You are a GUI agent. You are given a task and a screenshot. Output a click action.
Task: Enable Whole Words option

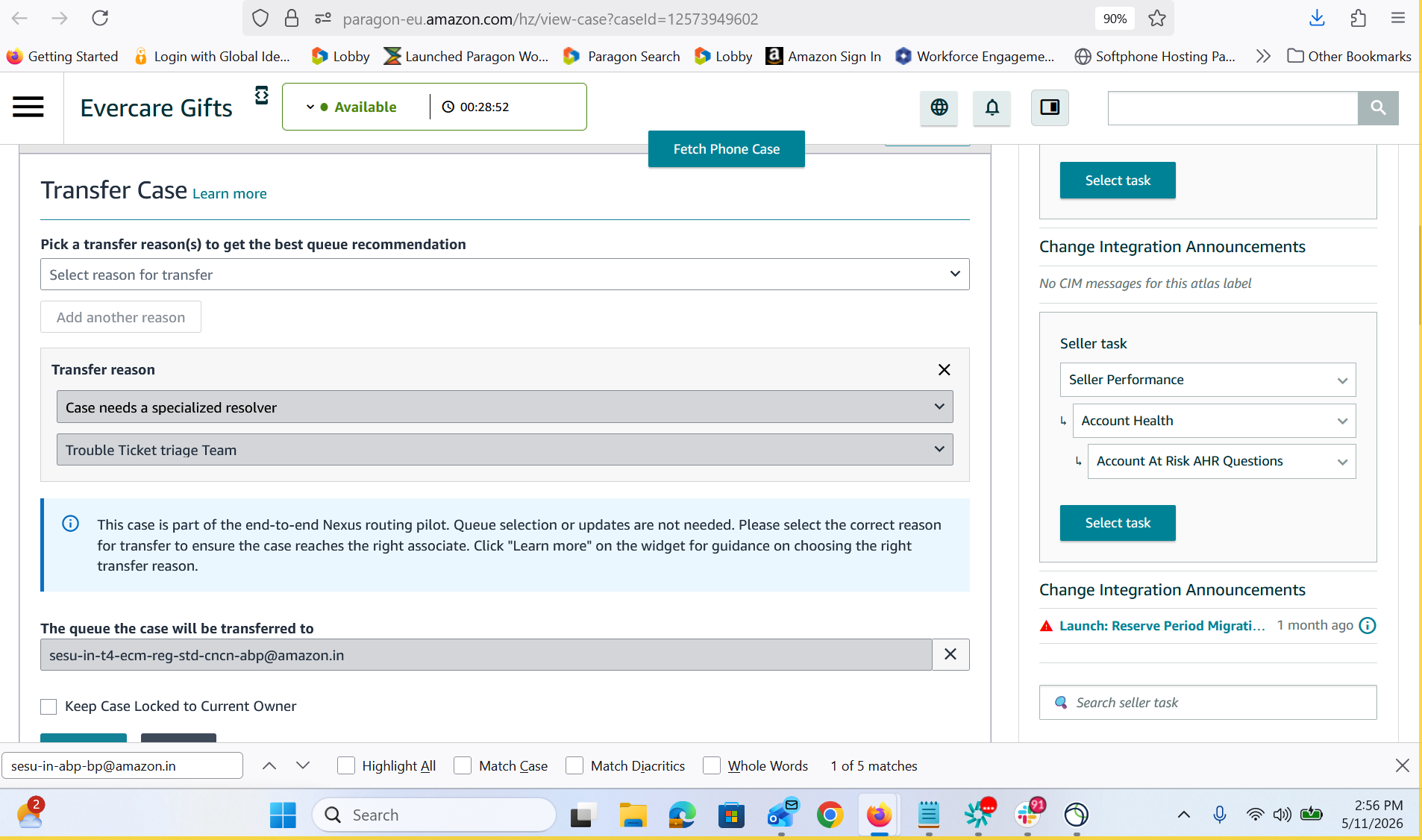point(712,765)
